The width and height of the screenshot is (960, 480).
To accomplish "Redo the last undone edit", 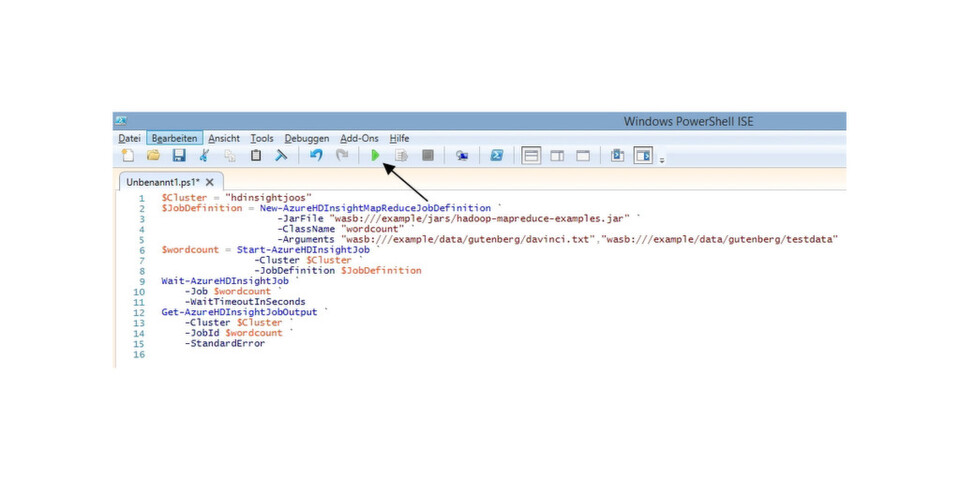I will coord(342,156).
